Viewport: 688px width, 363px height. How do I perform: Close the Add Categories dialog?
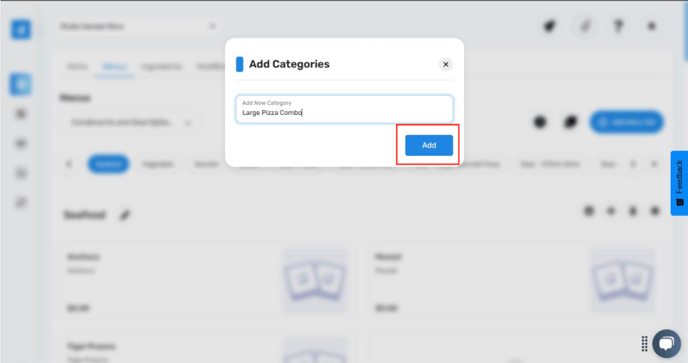coord(445,65)
